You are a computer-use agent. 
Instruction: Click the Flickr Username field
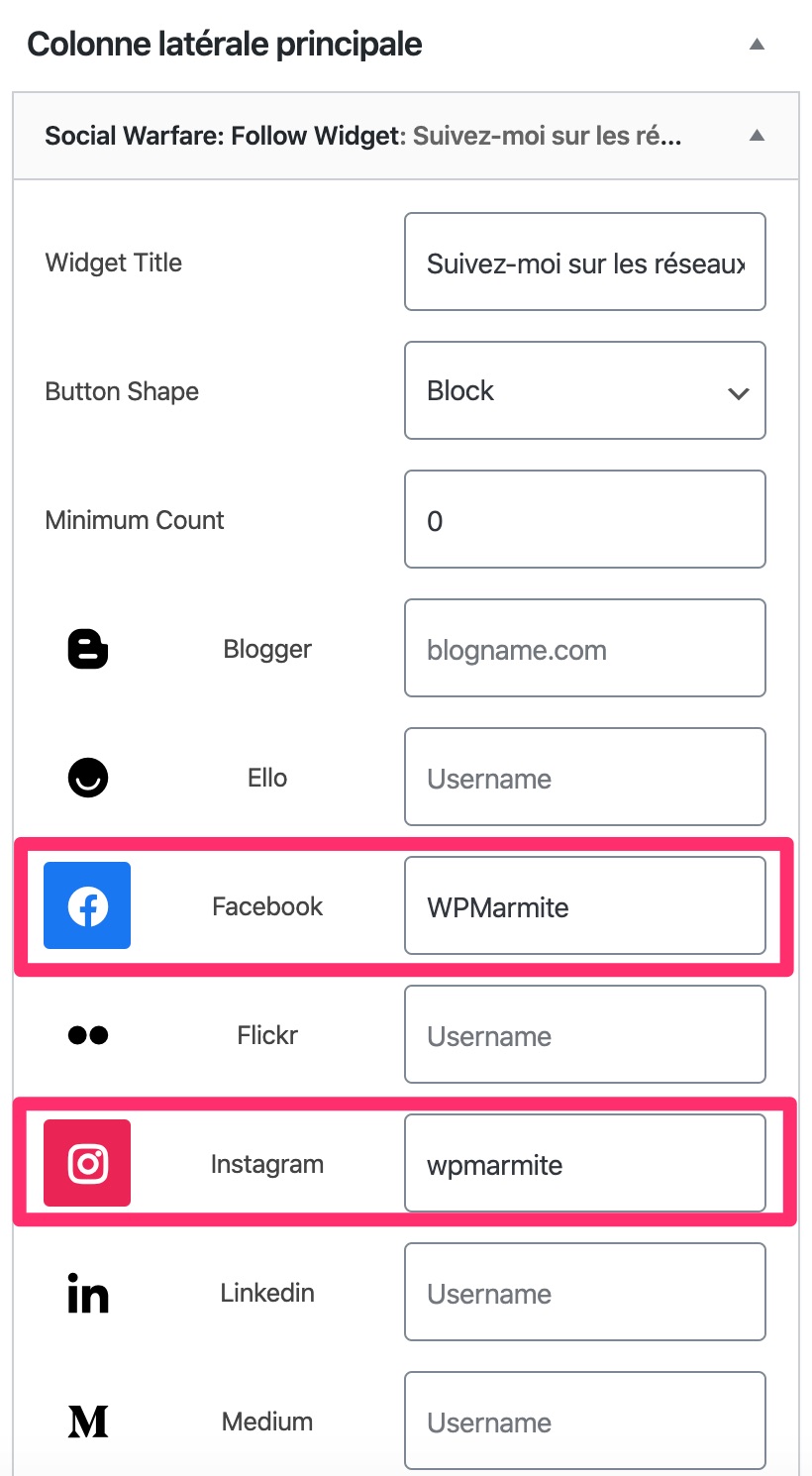coord(584,1035)
